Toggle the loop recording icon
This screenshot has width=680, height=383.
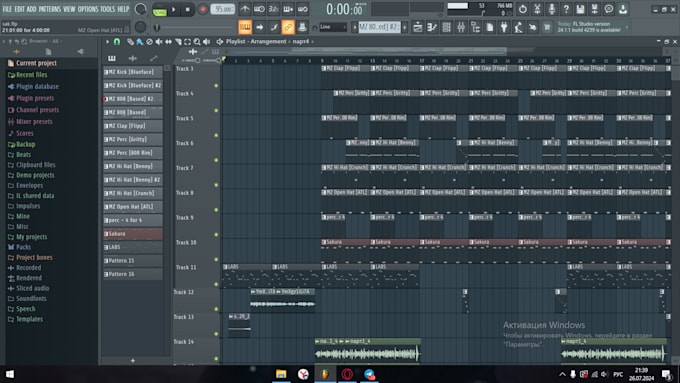coord(303,9)
